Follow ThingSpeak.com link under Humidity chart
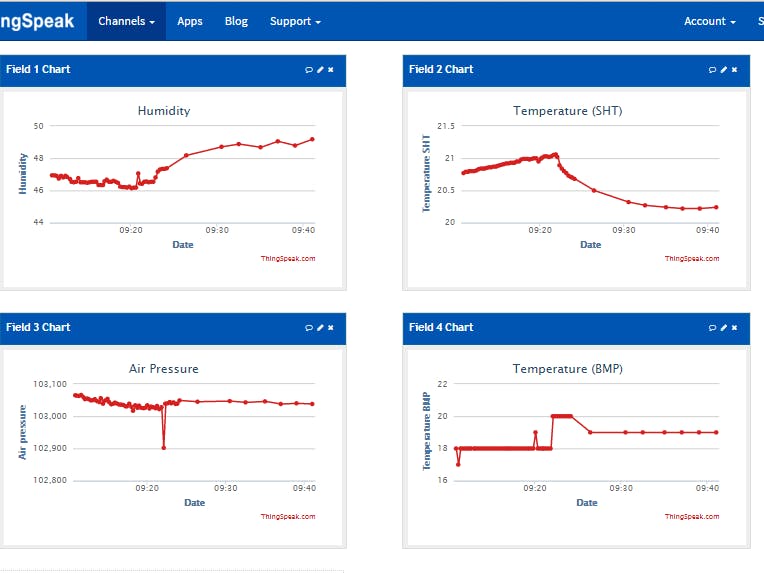The image size is (764, 573). click(x=288, y=259)
